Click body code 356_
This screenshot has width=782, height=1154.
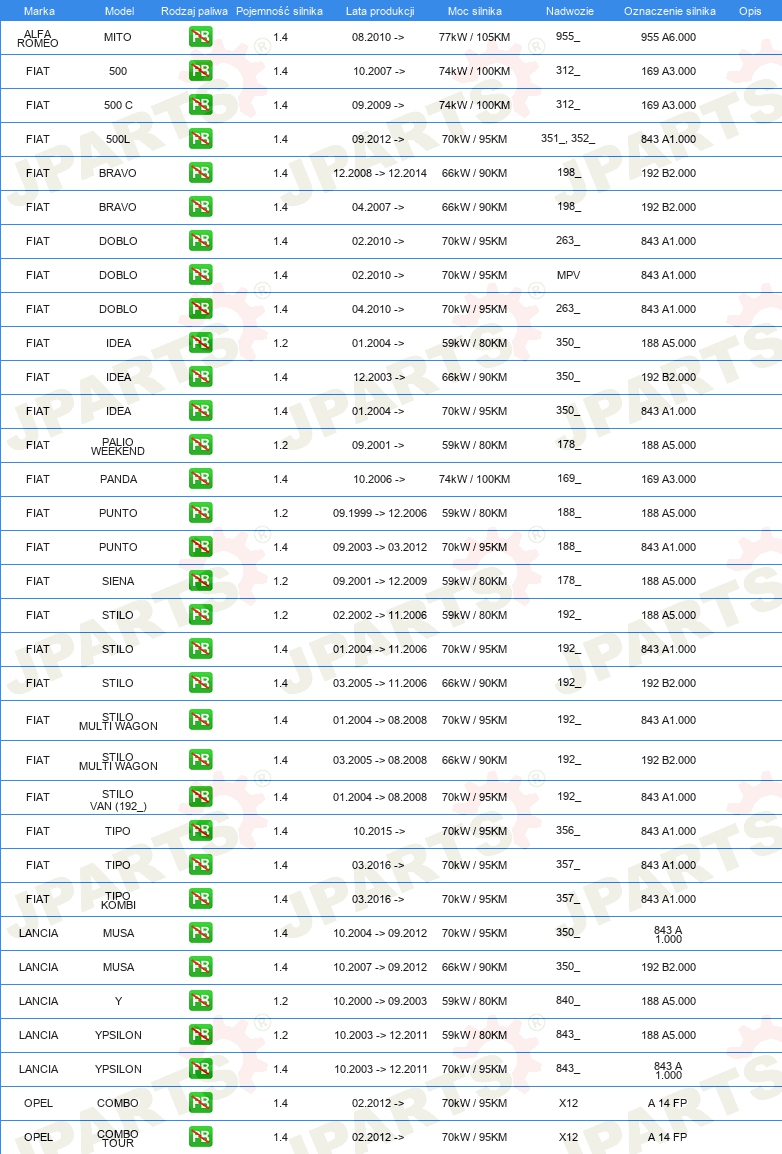click(x=568, y=830)
